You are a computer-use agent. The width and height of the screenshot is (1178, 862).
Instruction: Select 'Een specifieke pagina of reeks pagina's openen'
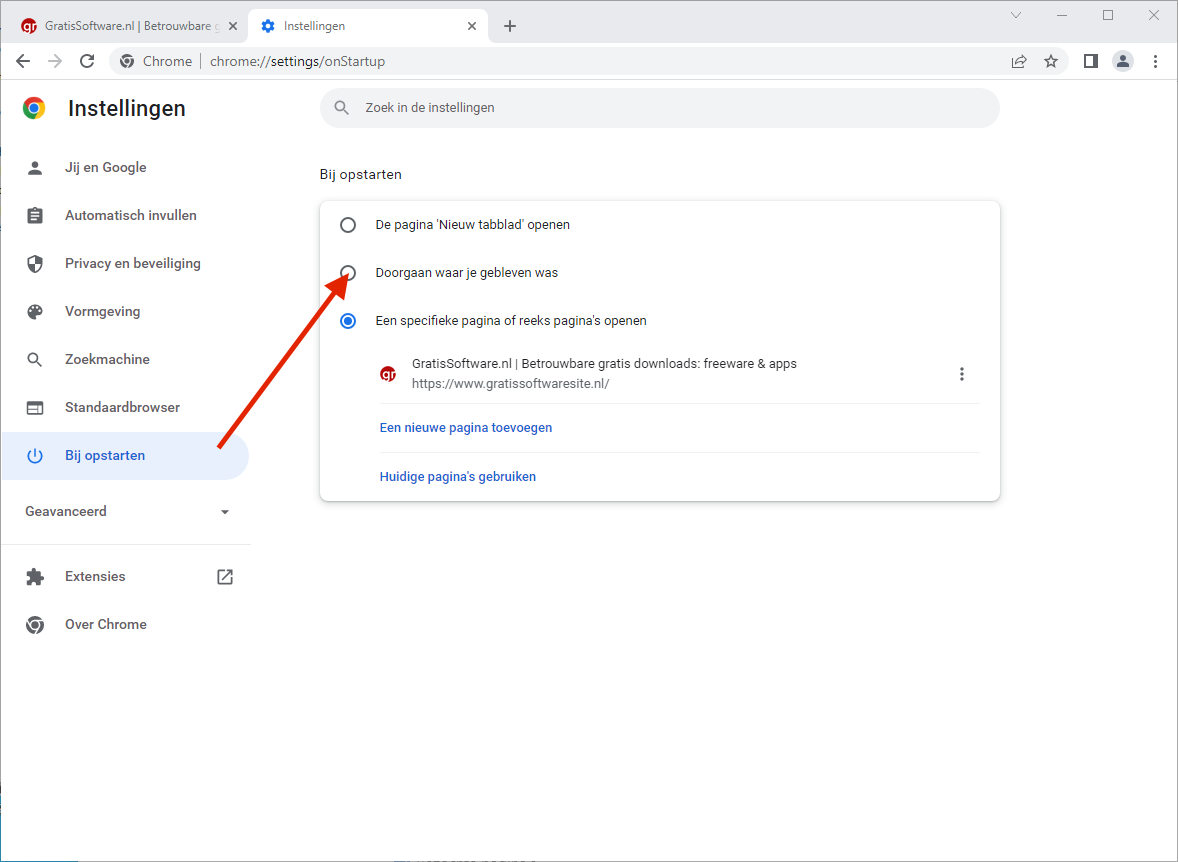click(348, 321)
